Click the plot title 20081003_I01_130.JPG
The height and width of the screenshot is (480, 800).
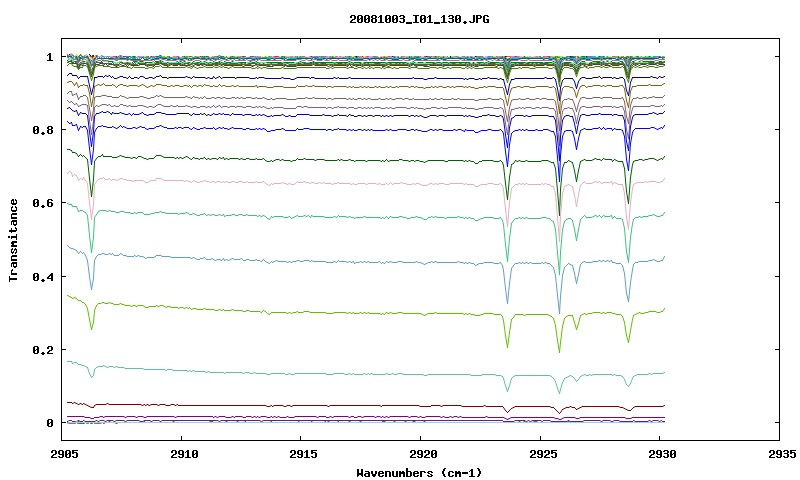click(x=419, y=19)
